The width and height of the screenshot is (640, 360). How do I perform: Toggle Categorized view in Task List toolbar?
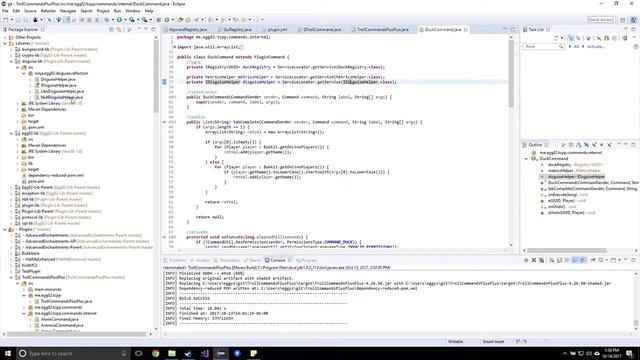(571, 38)
